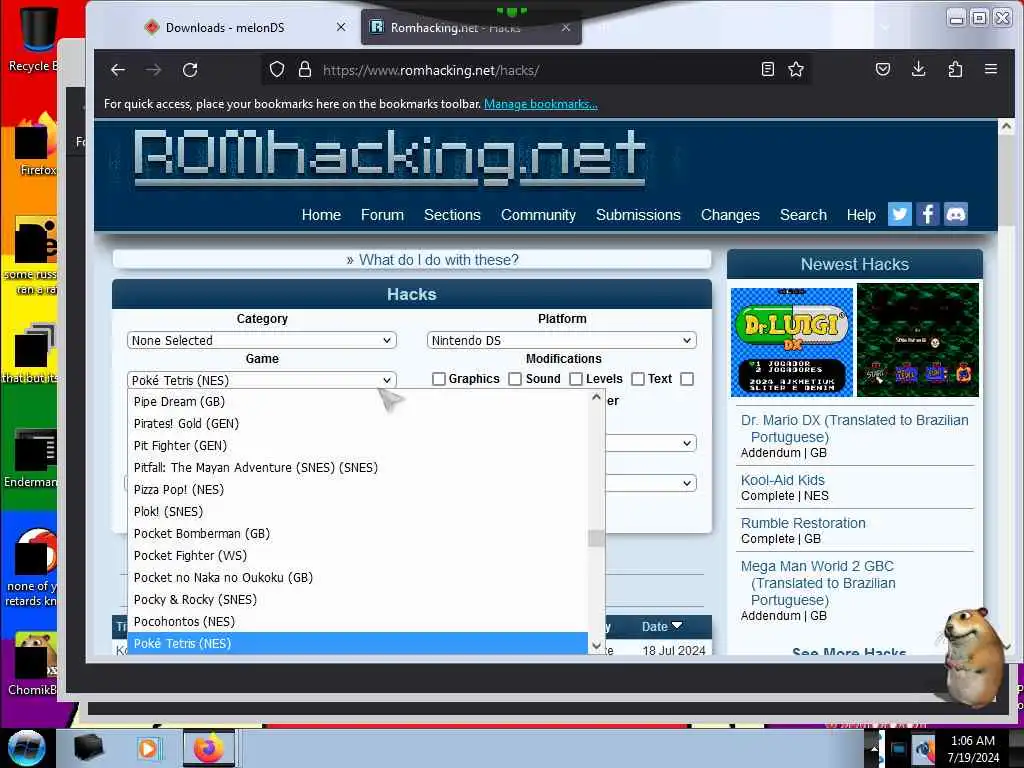Image resolution: width=1024 pixels, height=768 pixels.
Task: Open the Romhacking Facebook icon
Action: pyautogui.click(x=927, y=214)
